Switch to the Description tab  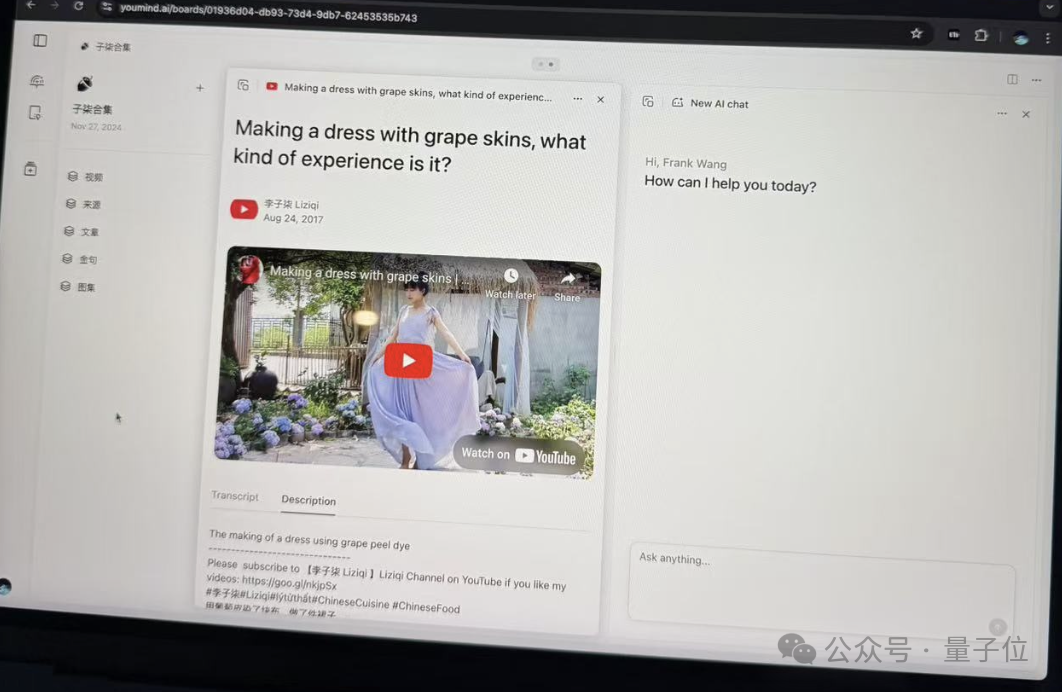point(309,500)
